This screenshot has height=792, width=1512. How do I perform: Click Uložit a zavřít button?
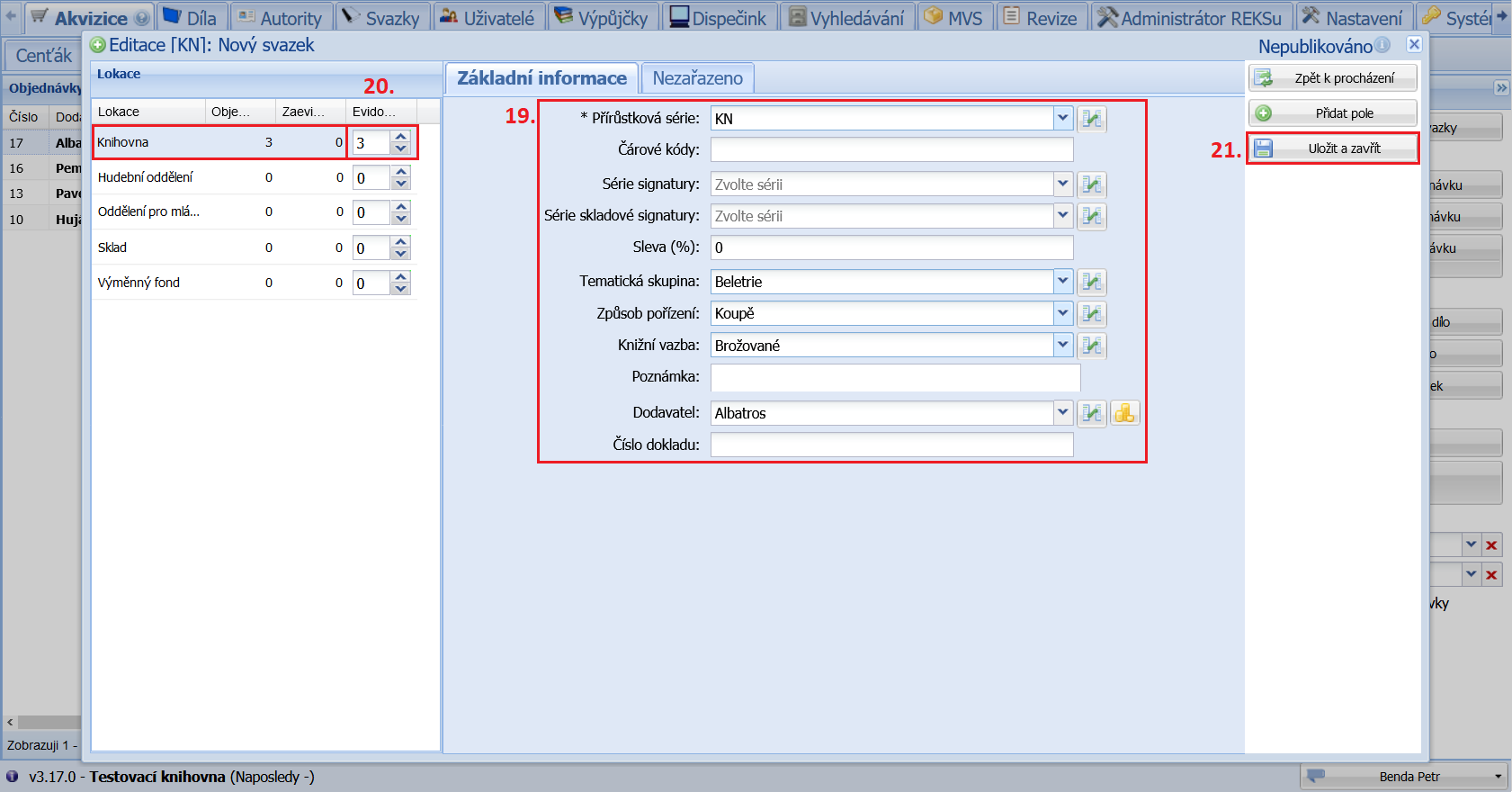(1333, 148)
